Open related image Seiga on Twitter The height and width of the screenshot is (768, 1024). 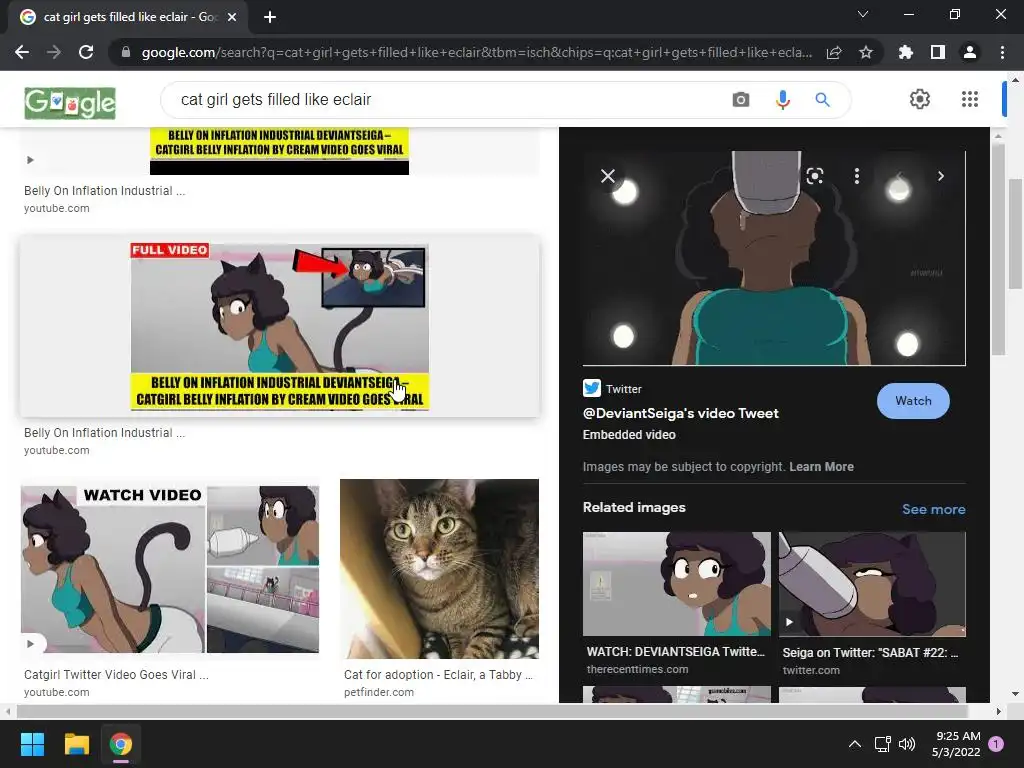[x=872, y=584]
